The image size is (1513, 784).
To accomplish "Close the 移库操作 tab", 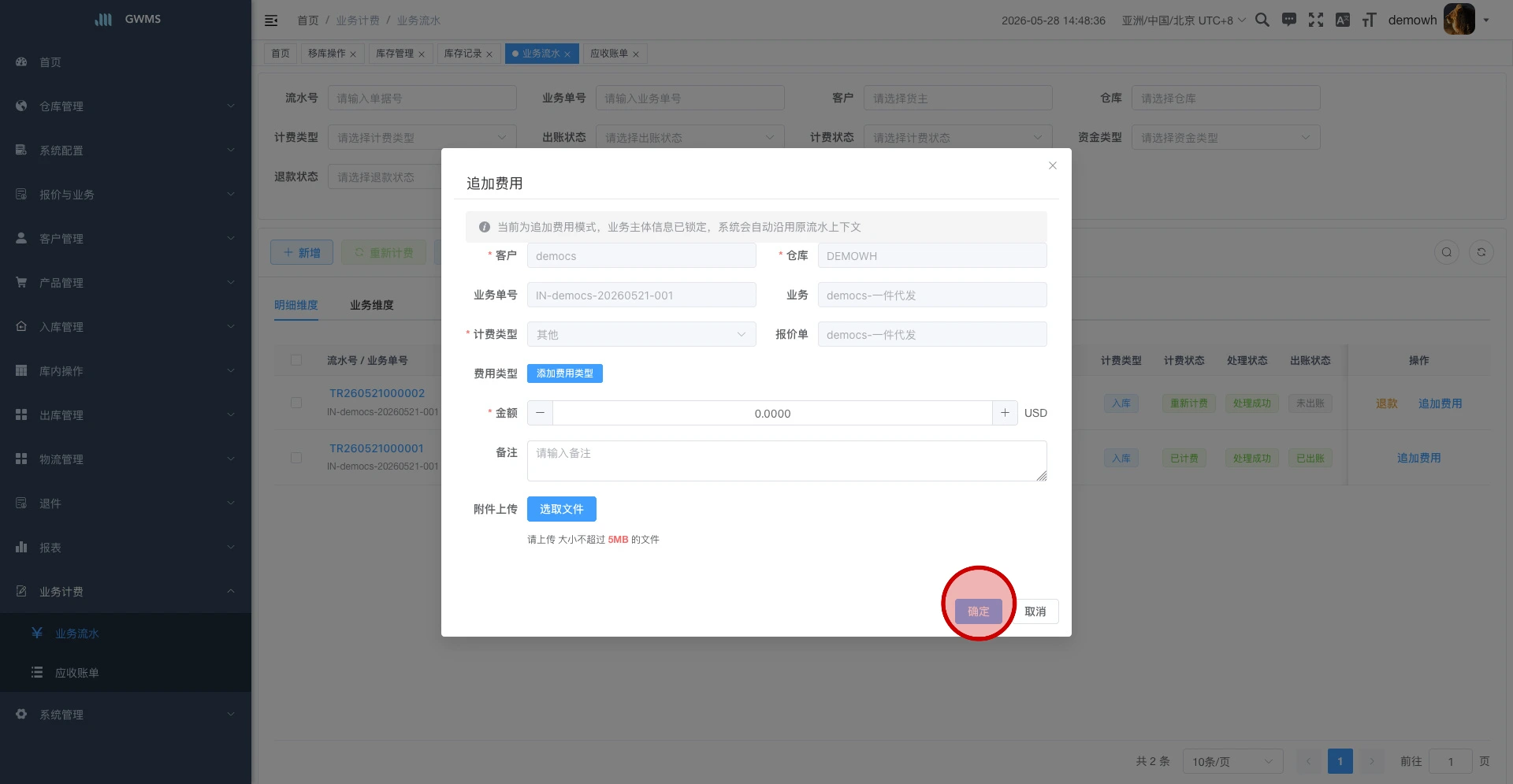I will [x=353, y=54].
